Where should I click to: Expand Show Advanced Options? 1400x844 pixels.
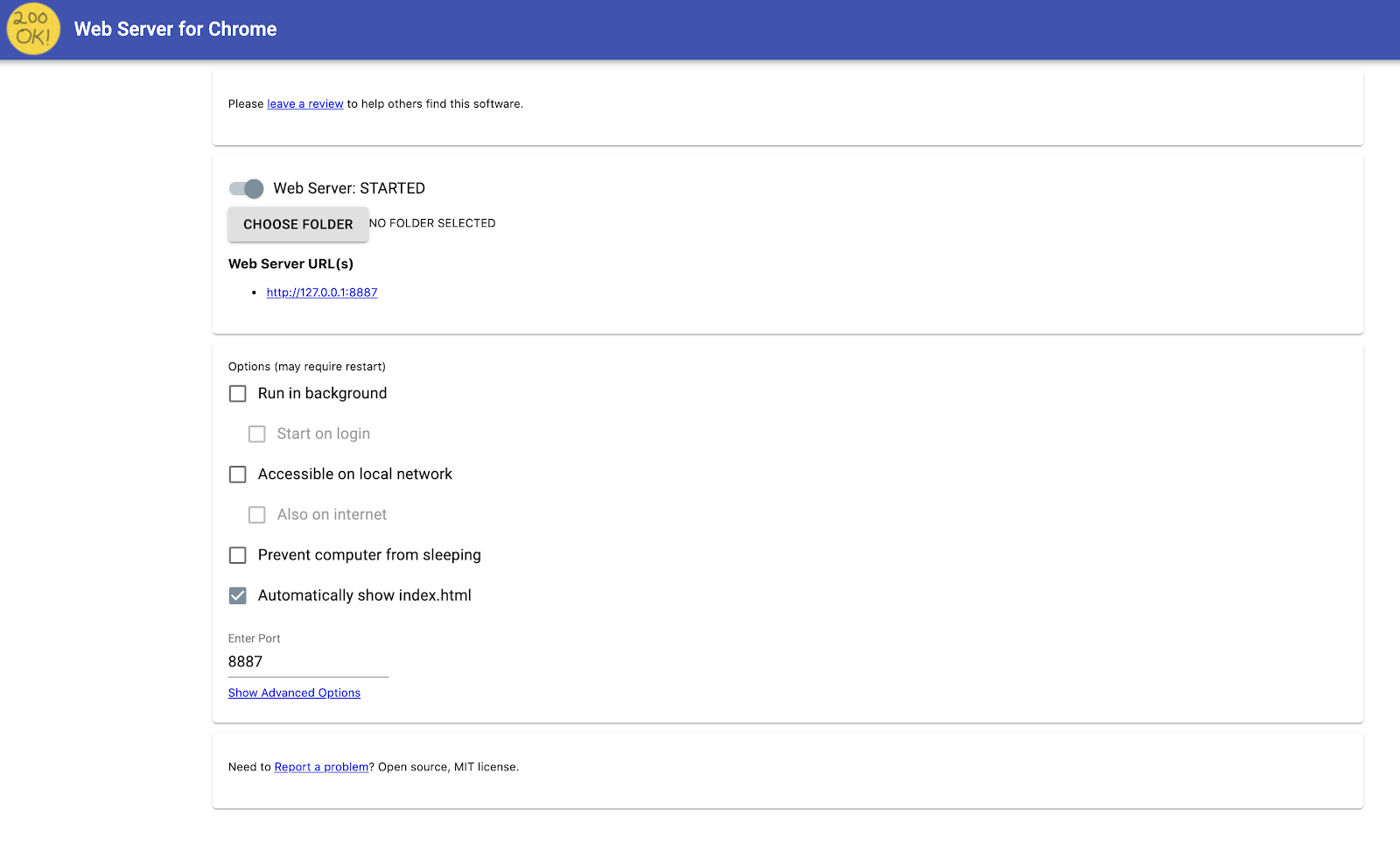pos(294,693)
